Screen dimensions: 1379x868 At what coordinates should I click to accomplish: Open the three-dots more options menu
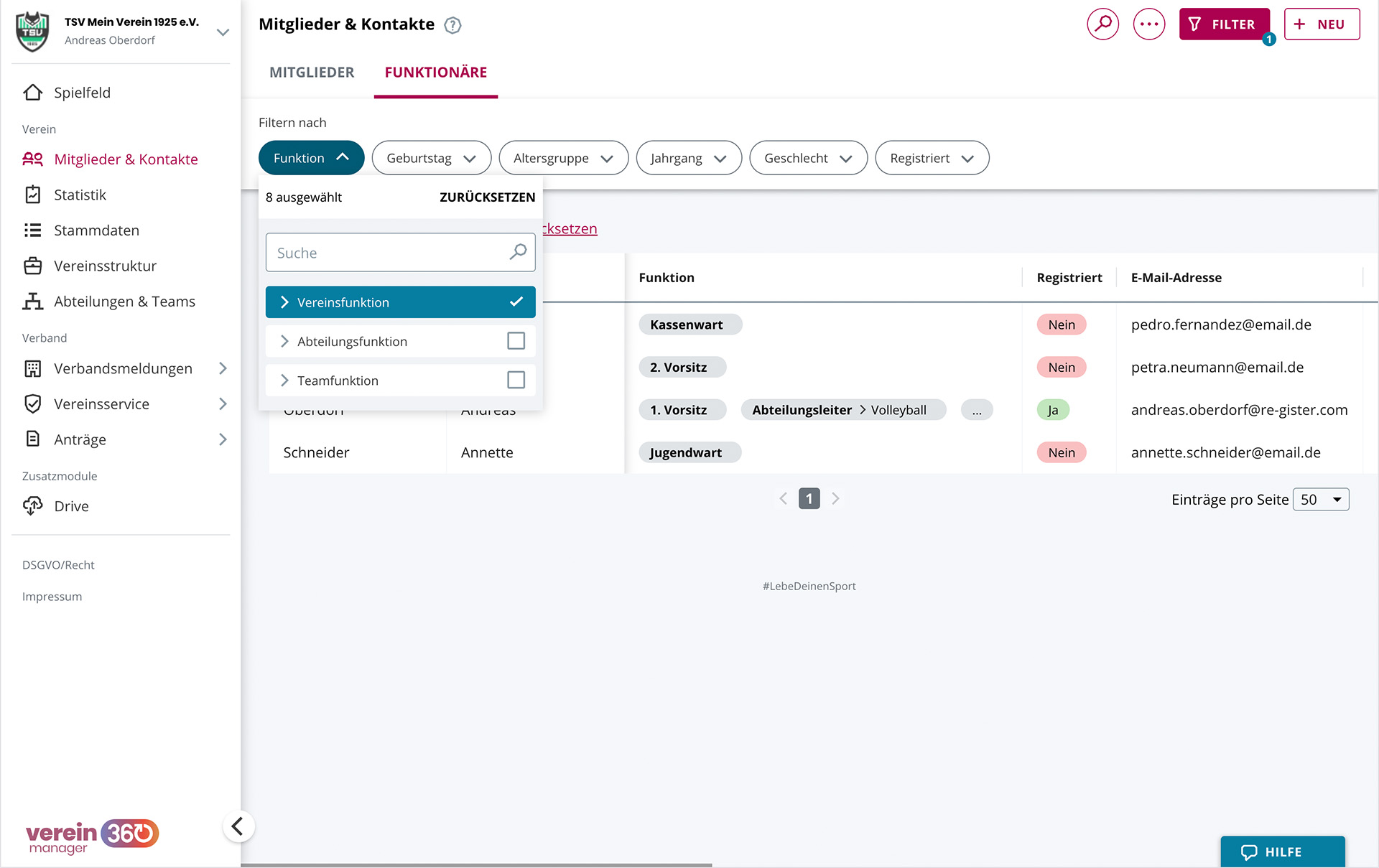[x=1148, y=24]
